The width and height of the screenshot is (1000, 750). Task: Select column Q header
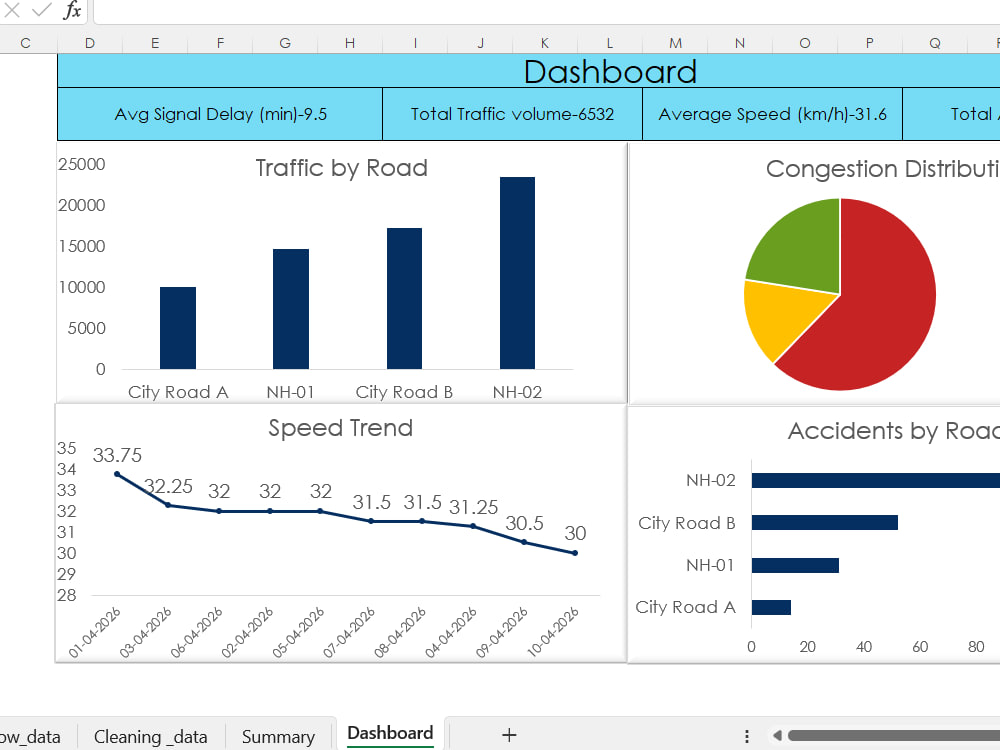935,43
